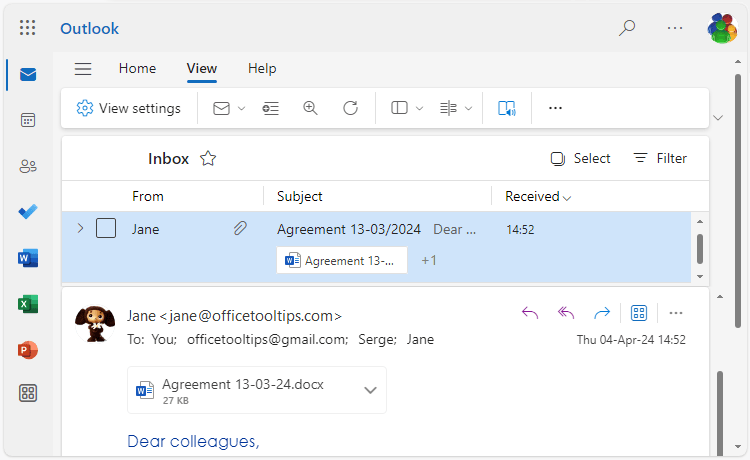The image size is (750, 460).
Task: Open Calendar from the sidebar
Action: pos(28,120)
